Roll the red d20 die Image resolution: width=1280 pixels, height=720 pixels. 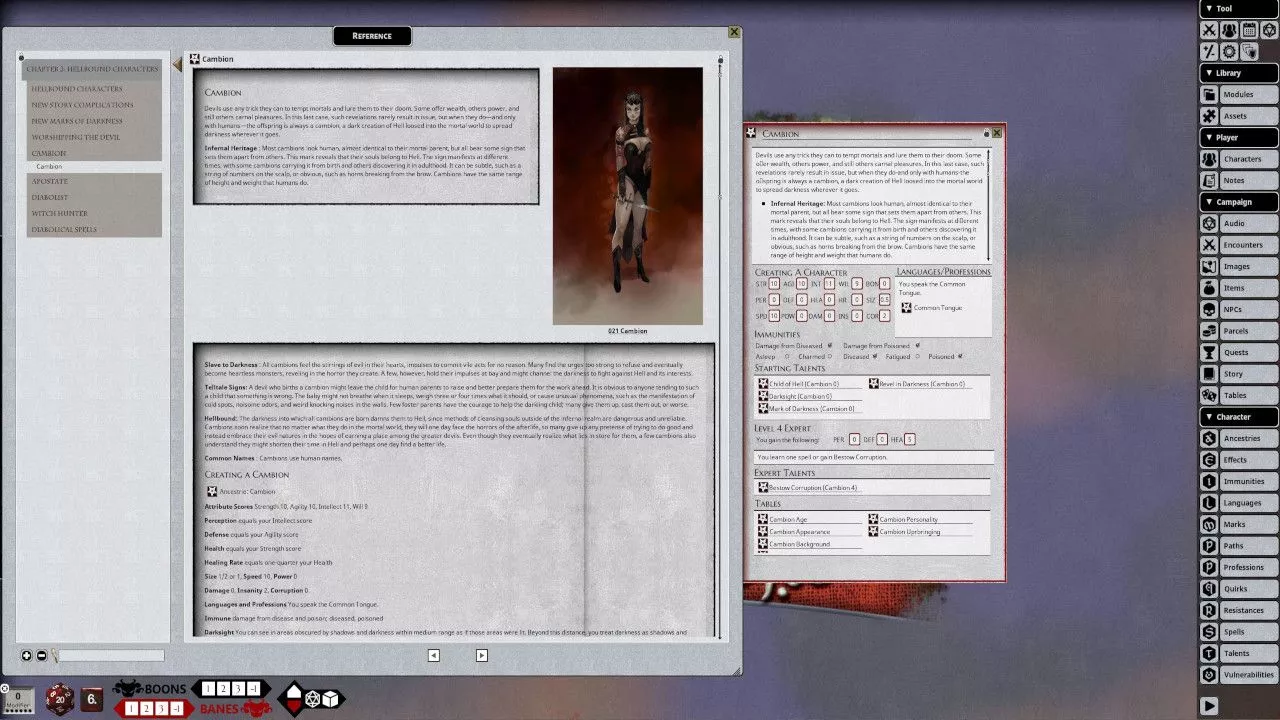pos(59,697)
